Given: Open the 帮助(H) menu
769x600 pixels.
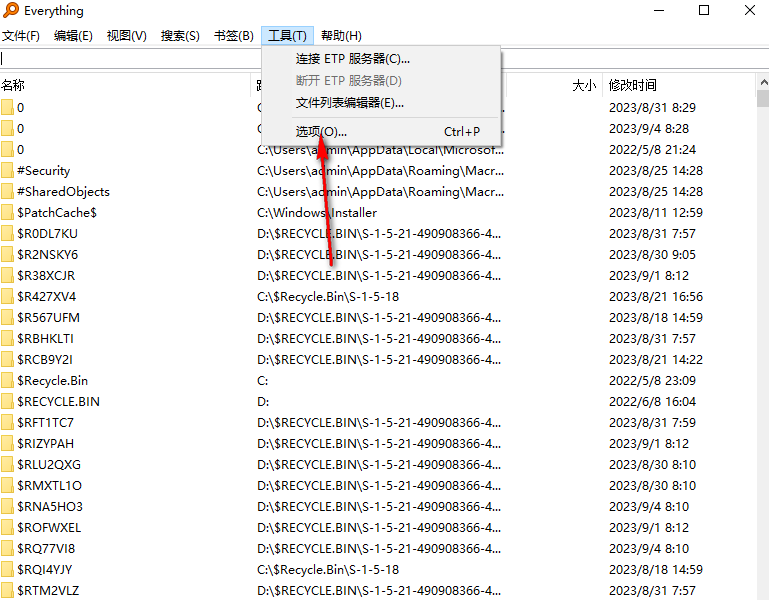Looking at the screenshot, I should tap(341, 36).
